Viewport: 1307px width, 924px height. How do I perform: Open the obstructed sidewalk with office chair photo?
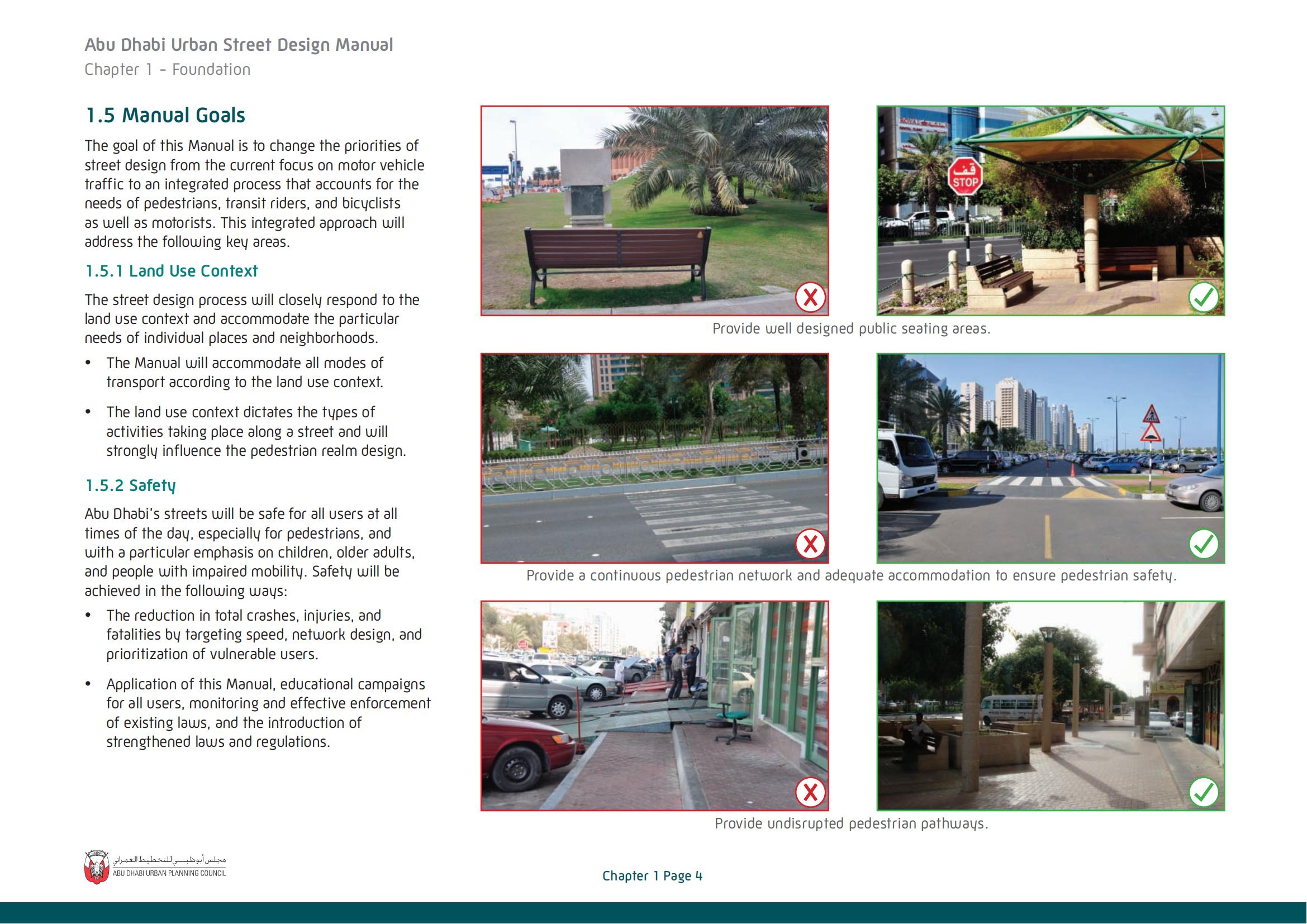tap(655, 706)
